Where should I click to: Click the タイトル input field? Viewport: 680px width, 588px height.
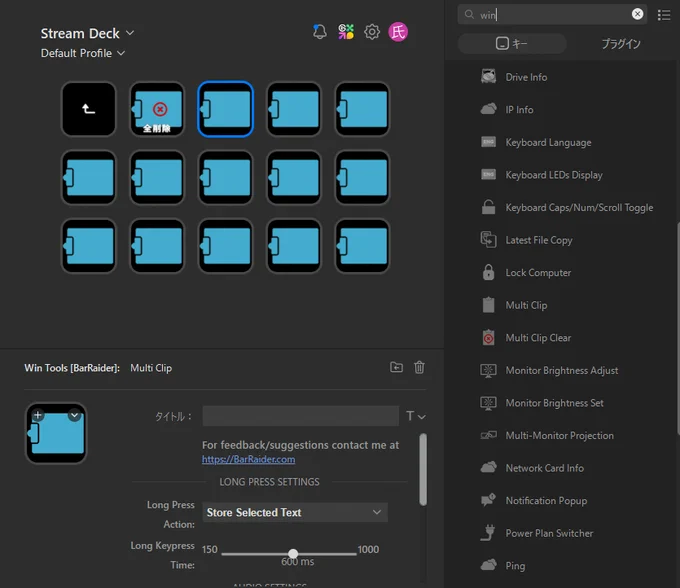(301, 416)
